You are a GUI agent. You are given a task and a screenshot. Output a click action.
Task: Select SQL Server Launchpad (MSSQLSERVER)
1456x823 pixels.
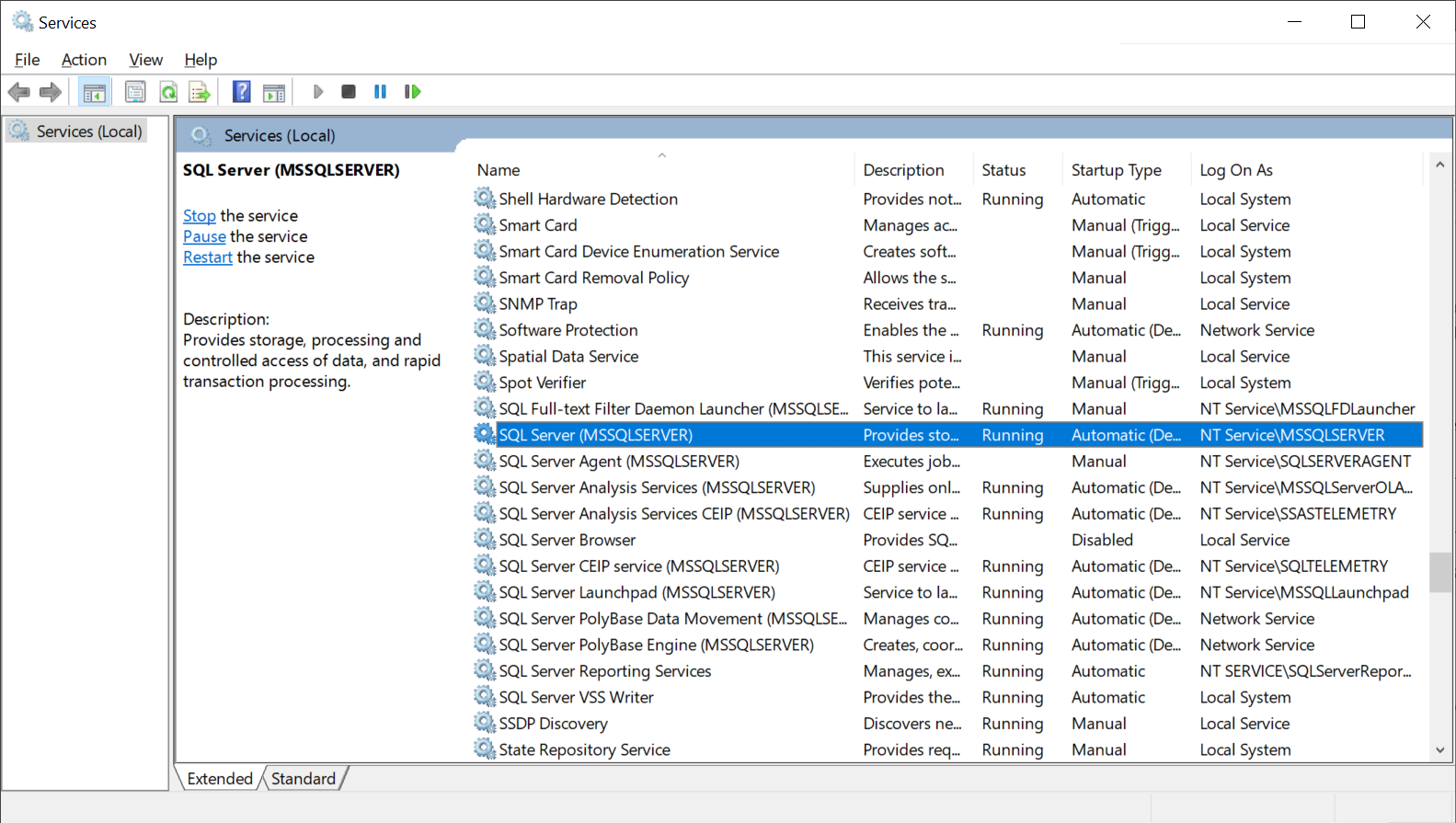click(x=947, y=592)
